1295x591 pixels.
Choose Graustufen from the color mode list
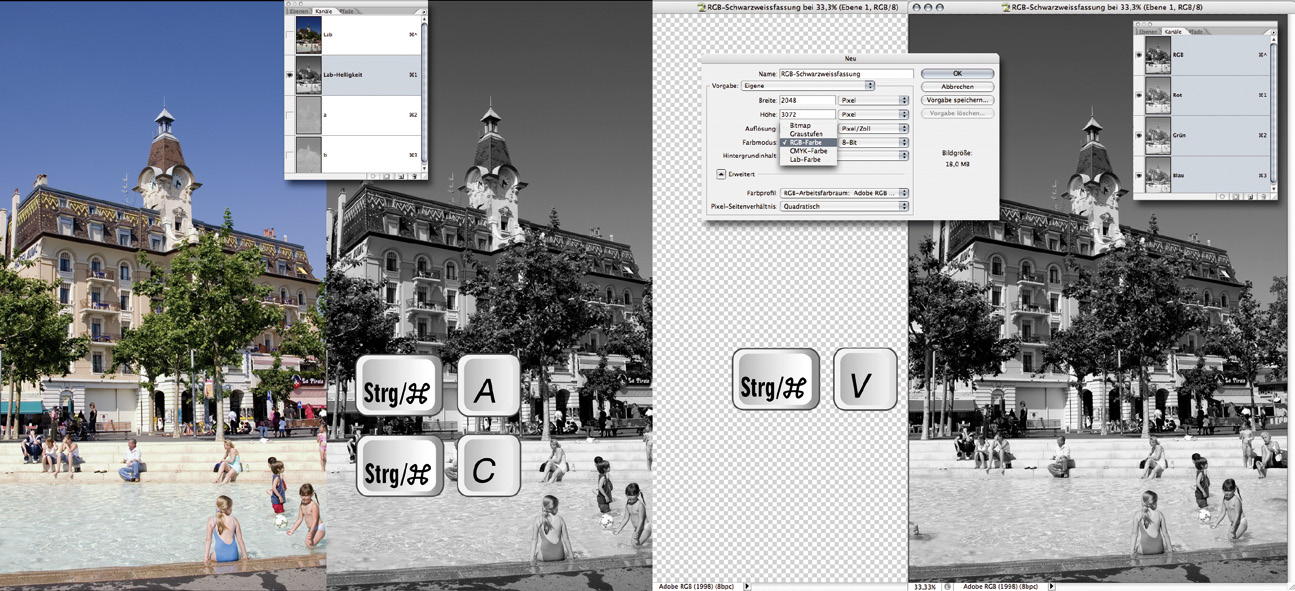click(x=806, y=133)
